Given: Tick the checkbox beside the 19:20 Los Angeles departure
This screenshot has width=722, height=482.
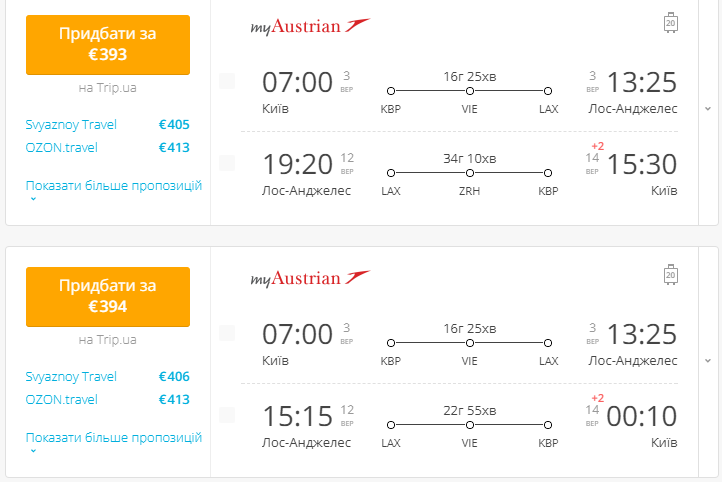Looking at the screenshot, I should click(227, 162).
